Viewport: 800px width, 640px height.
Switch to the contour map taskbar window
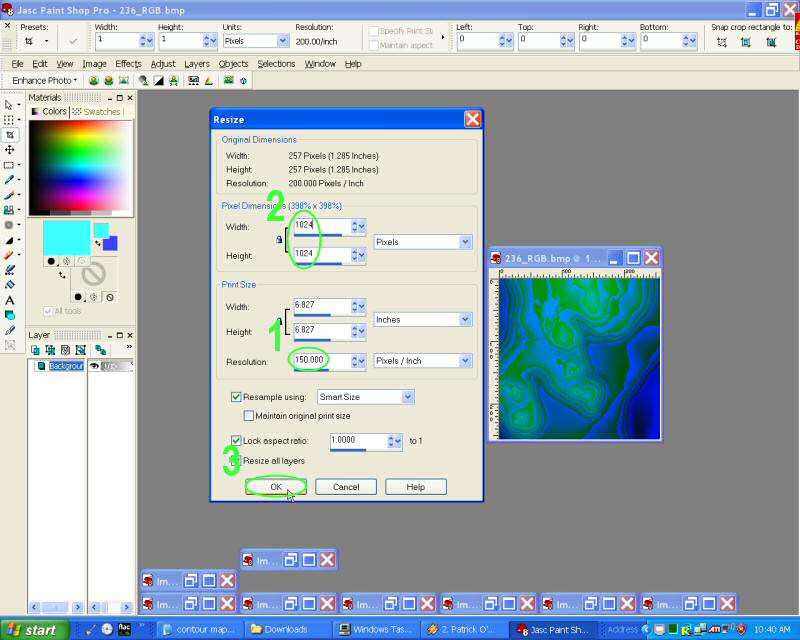point(199,630)
